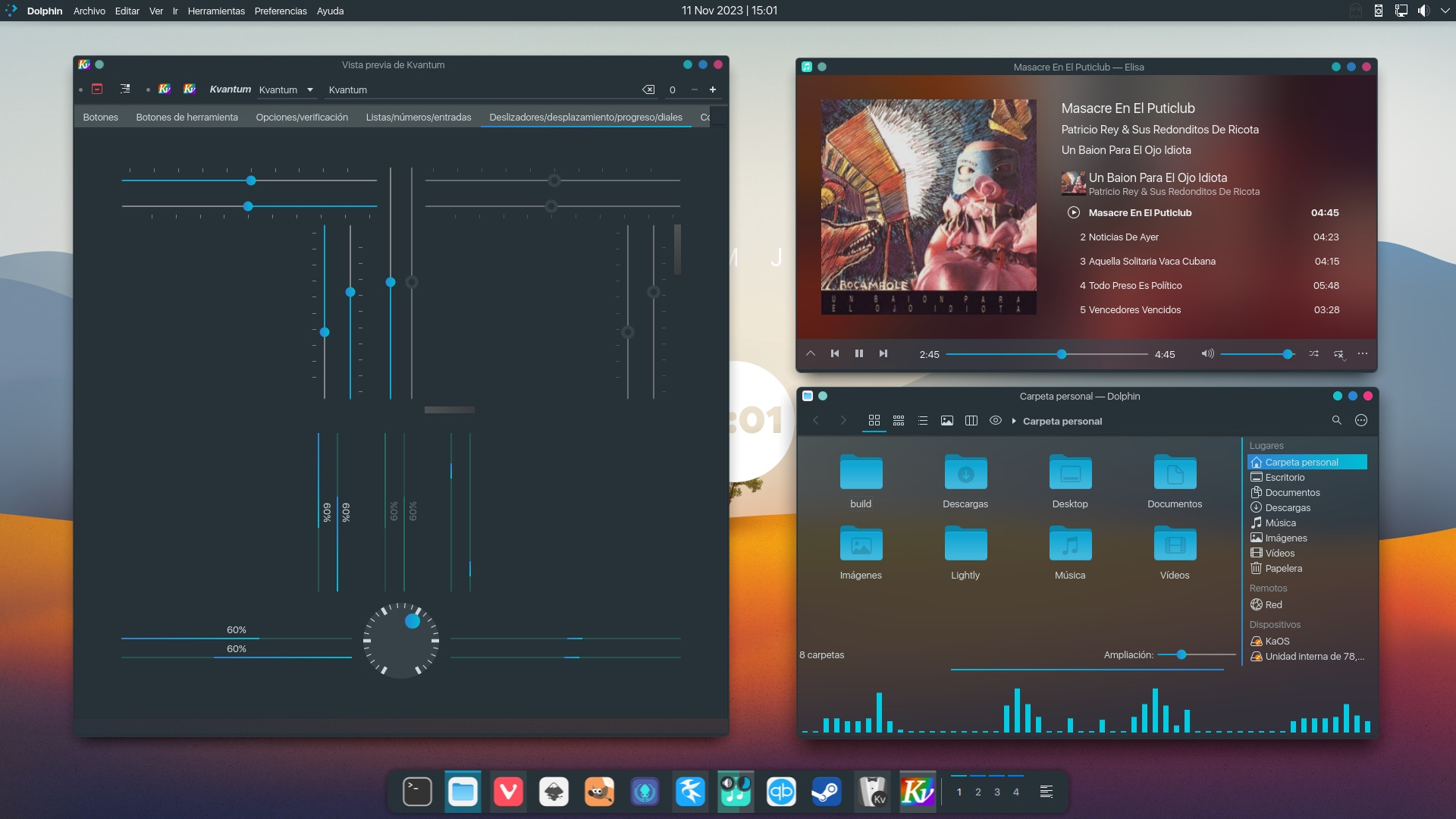Open Botones tab in Kvantum preview
Image resolution: width=1456 pixels, height=819 pixels.
pos(100,118)
